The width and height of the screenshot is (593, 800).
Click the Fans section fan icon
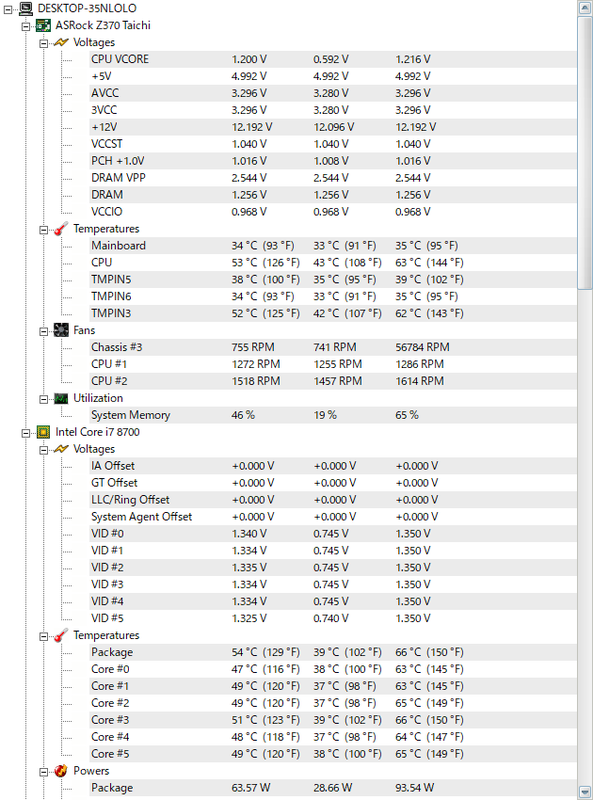click(x=61, y=330)
